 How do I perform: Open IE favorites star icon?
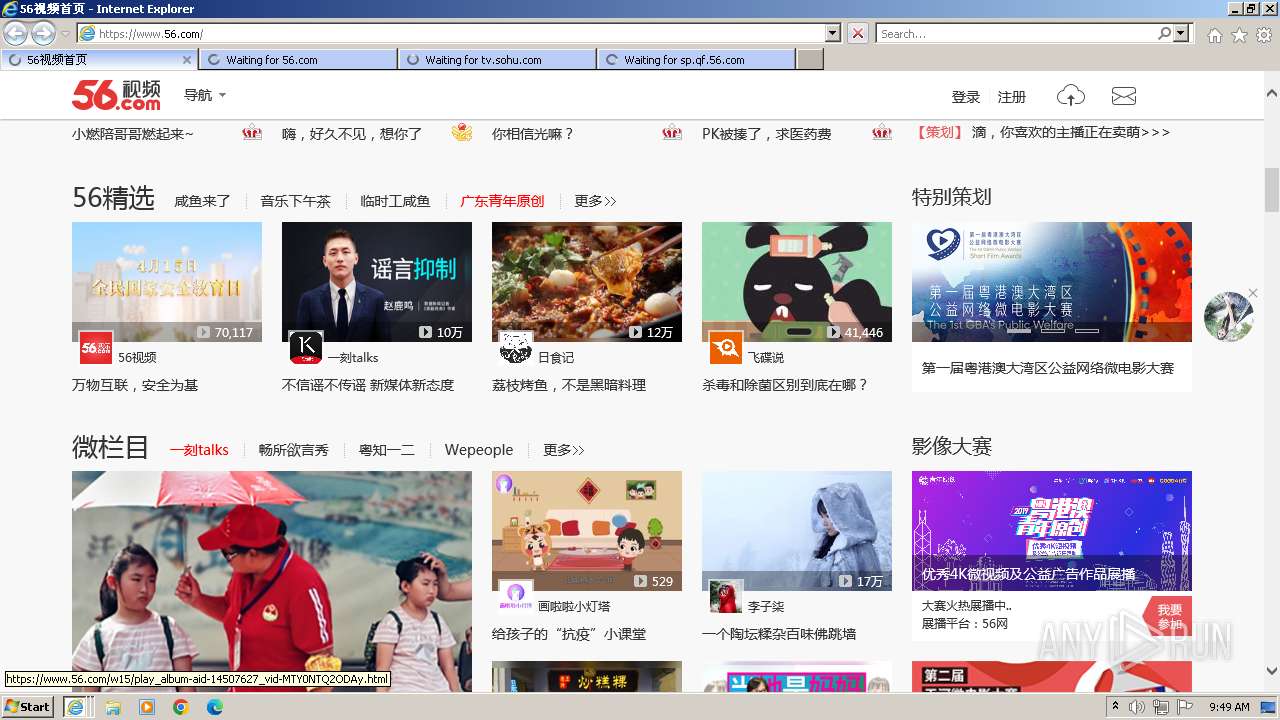[x=1239, y=35]
